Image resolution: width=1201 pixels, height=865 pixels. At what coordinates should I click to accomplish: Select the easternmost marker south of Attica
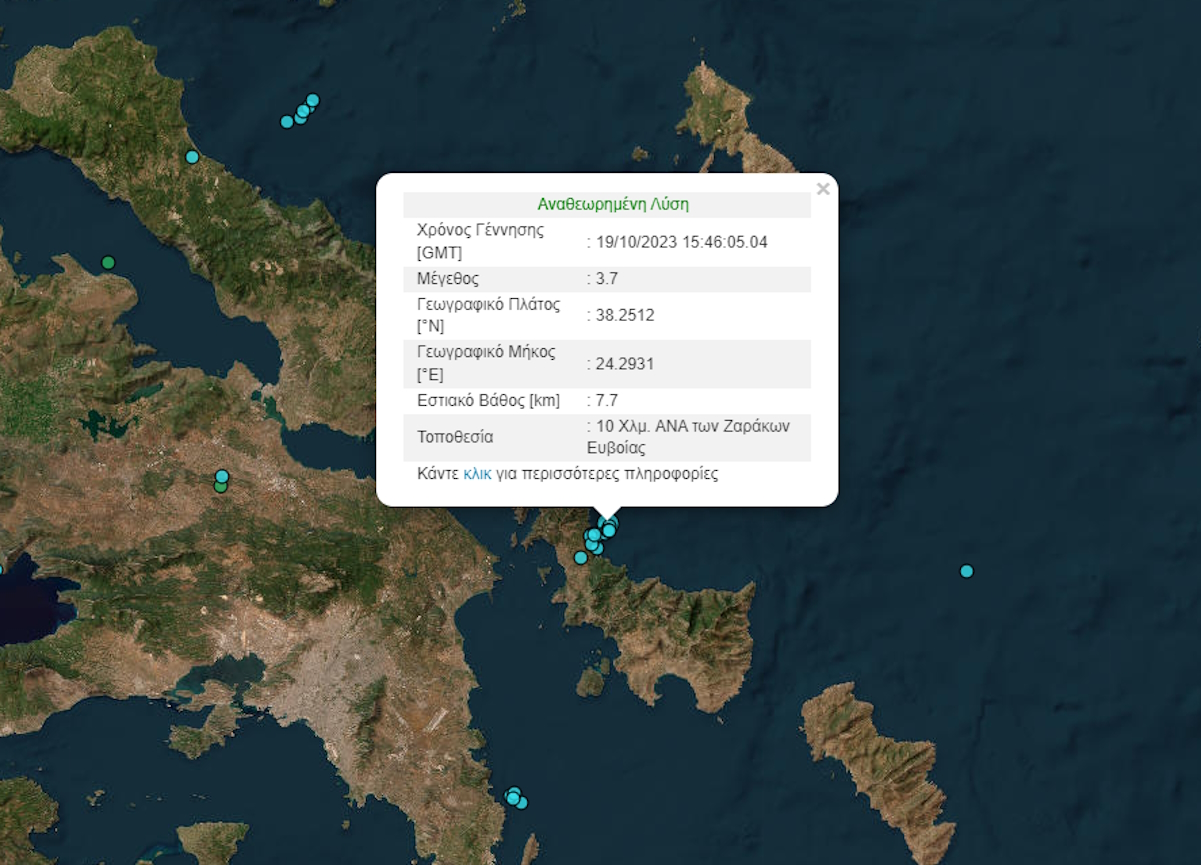[x=521, y=803]
